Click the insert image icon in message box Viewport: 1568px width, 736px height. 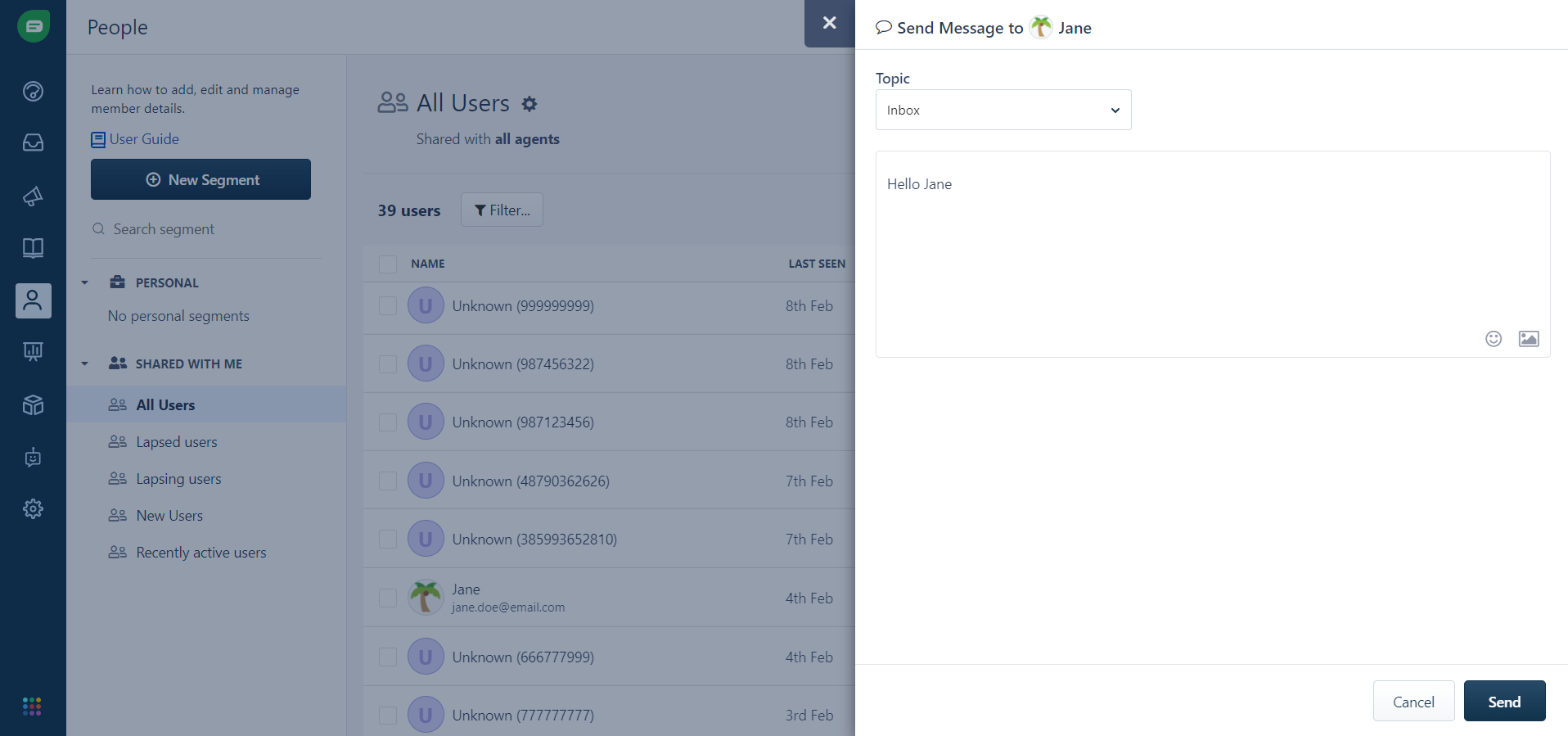click(1528, 339)
